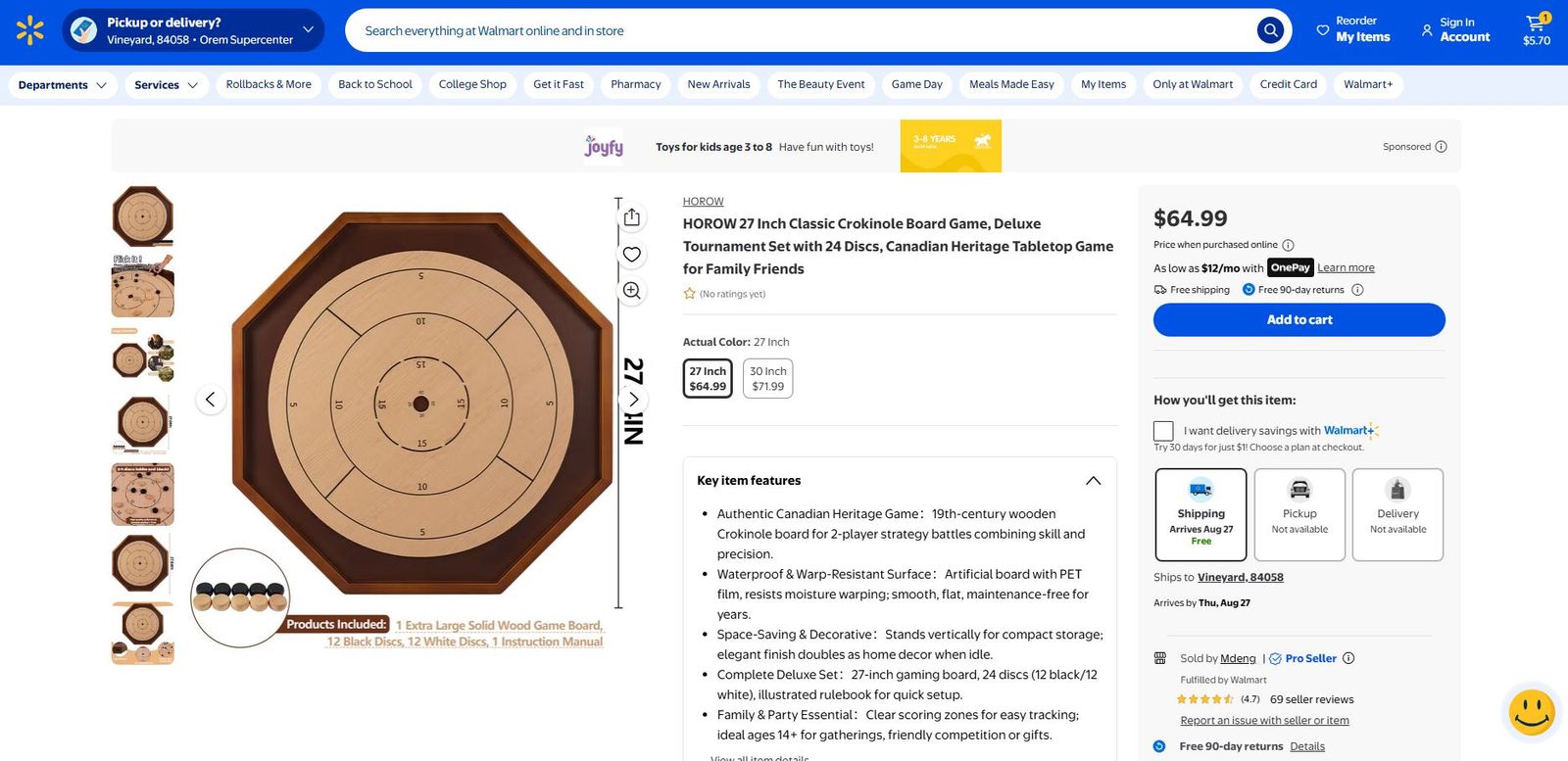This screenshot has width=1568, height=761.
Task: Click the main Crokinole board image
Action: click(421, 404)
